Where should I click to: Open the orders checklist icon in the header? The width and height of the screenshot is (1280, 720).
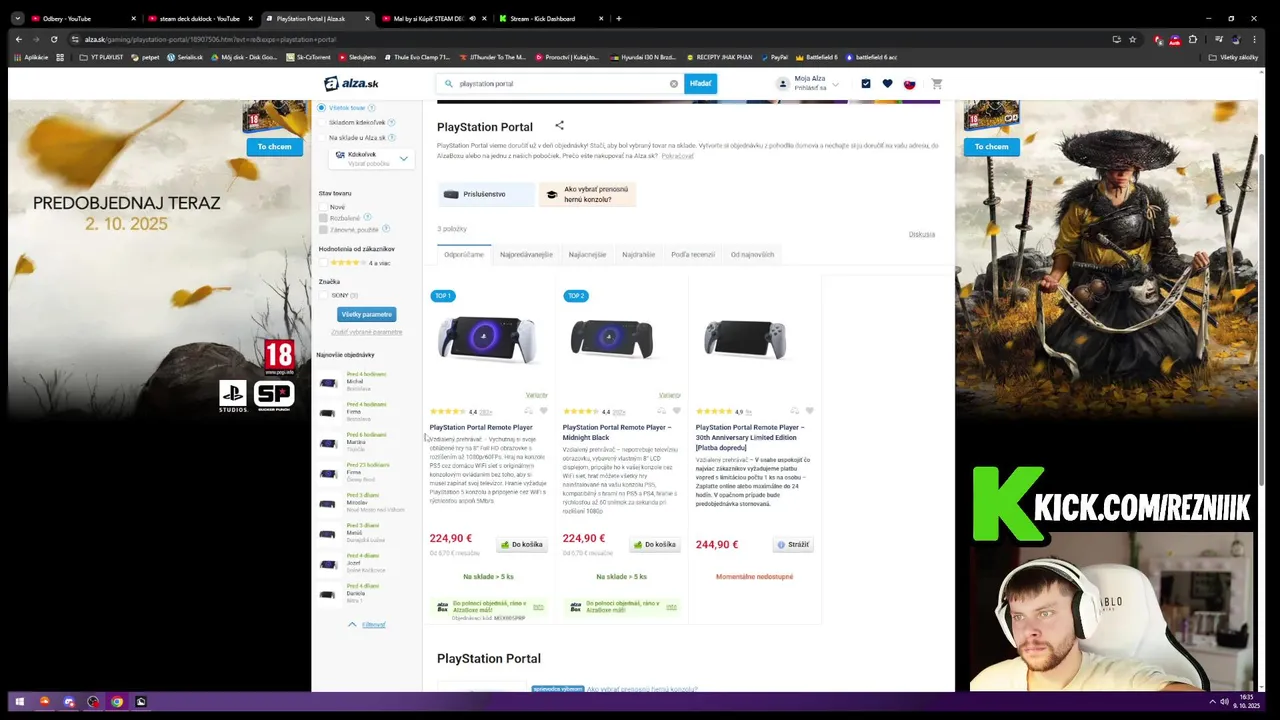(x=866, y=84)
